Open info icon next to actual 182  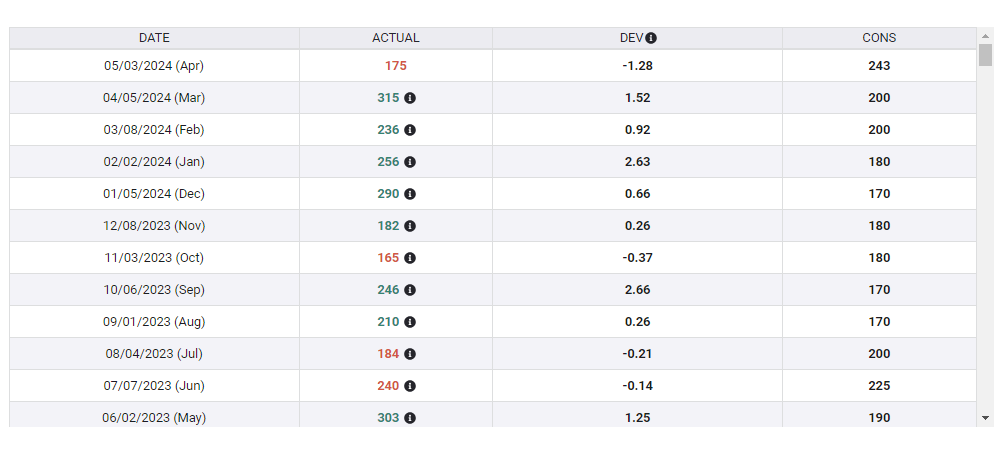click(410, 226)
